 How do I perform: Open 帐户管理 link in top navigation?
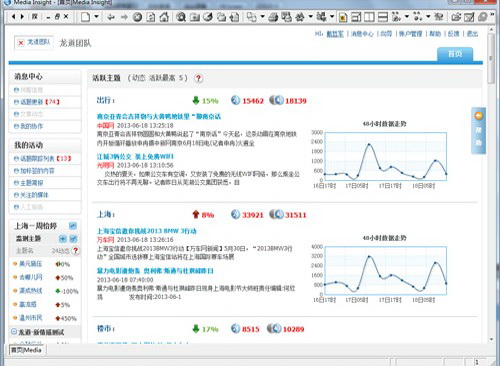point(410,34)
